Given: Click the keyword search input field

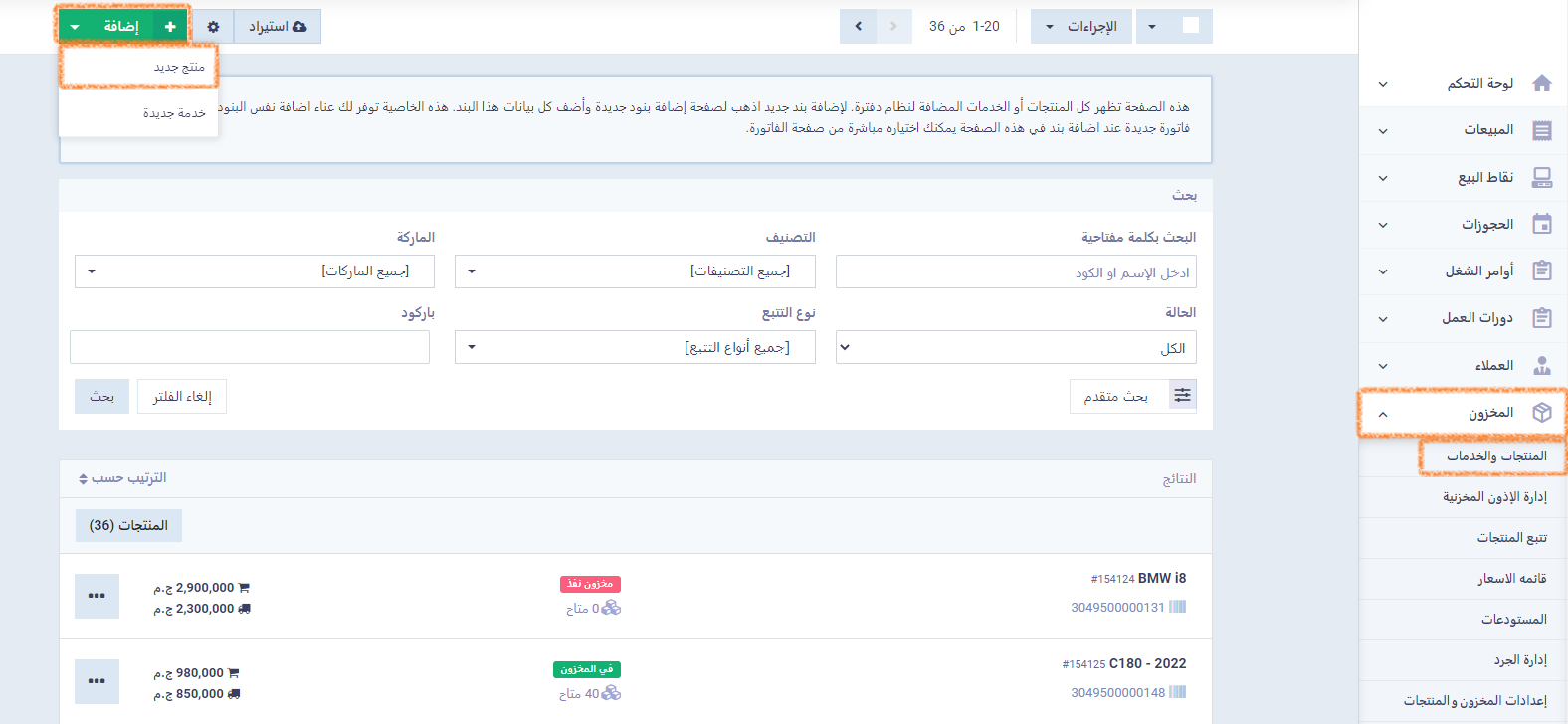Looking at the screenshot, I should coord(1016,272).
